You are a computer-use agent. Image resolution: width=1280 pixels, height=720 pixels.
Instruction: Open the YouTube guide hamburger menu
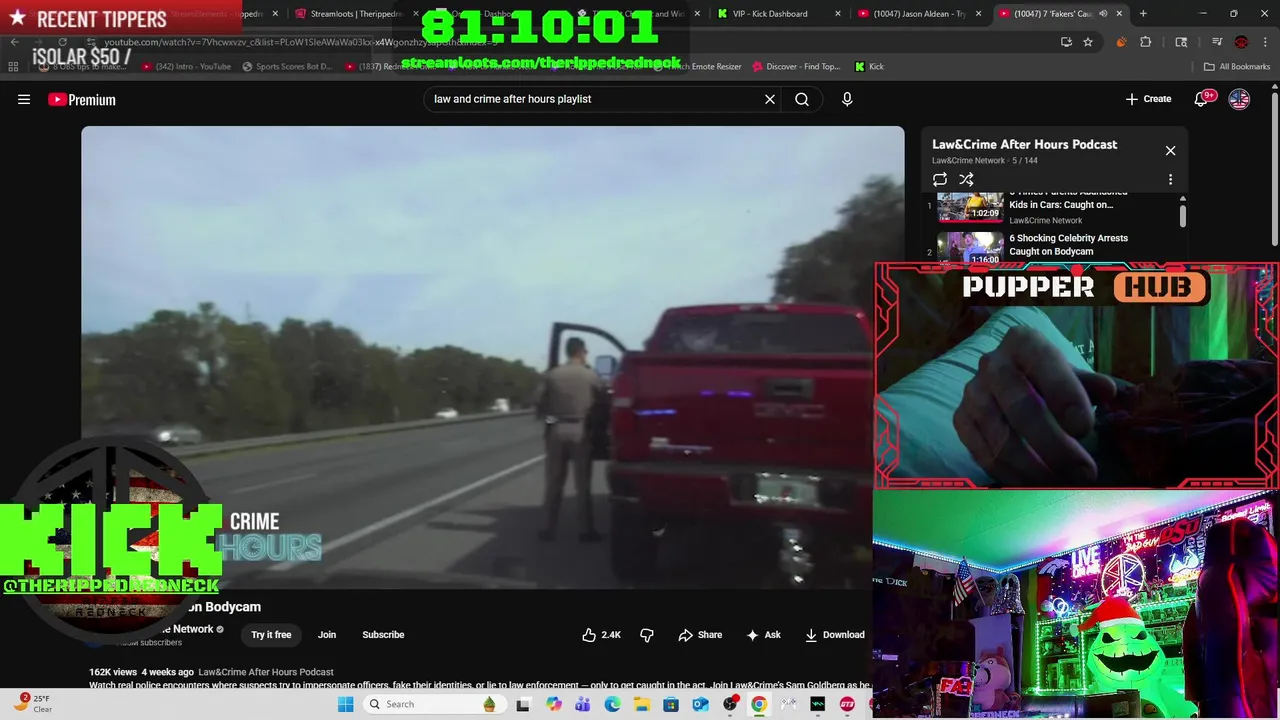[24, 99]
